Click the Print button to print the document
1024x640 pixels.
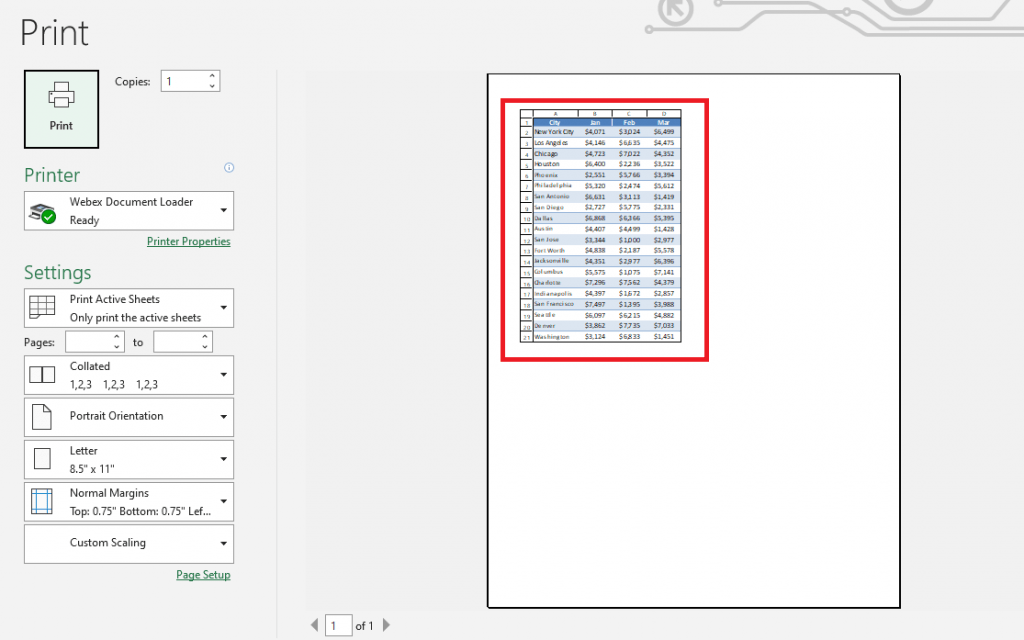(60, 108)
